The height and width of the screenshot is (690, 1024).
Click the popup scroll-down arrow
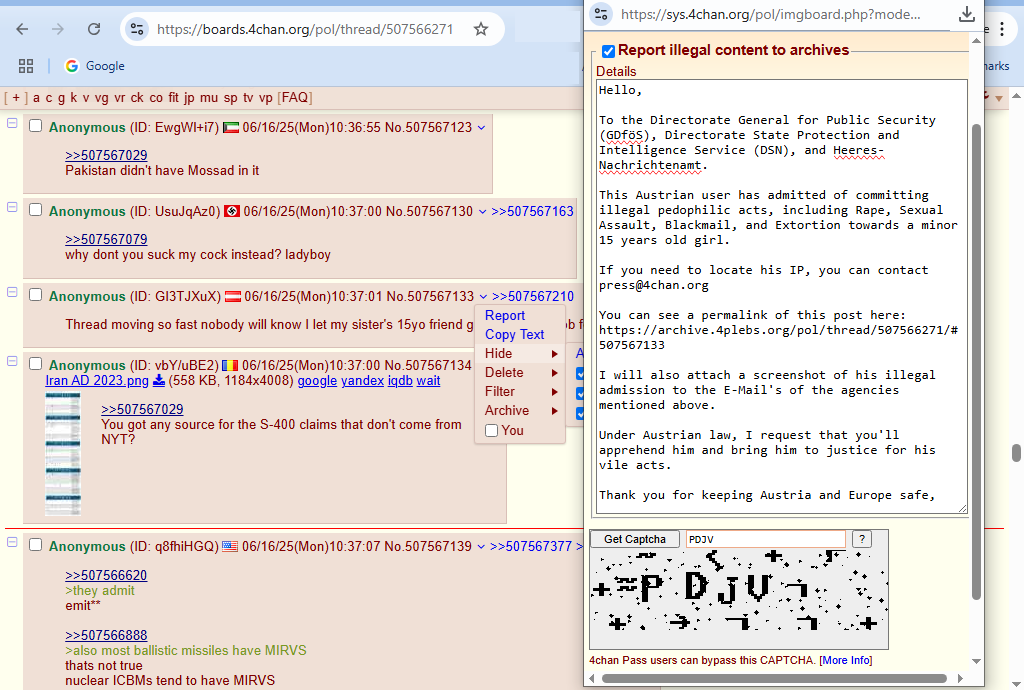click(x=976, y=661)
